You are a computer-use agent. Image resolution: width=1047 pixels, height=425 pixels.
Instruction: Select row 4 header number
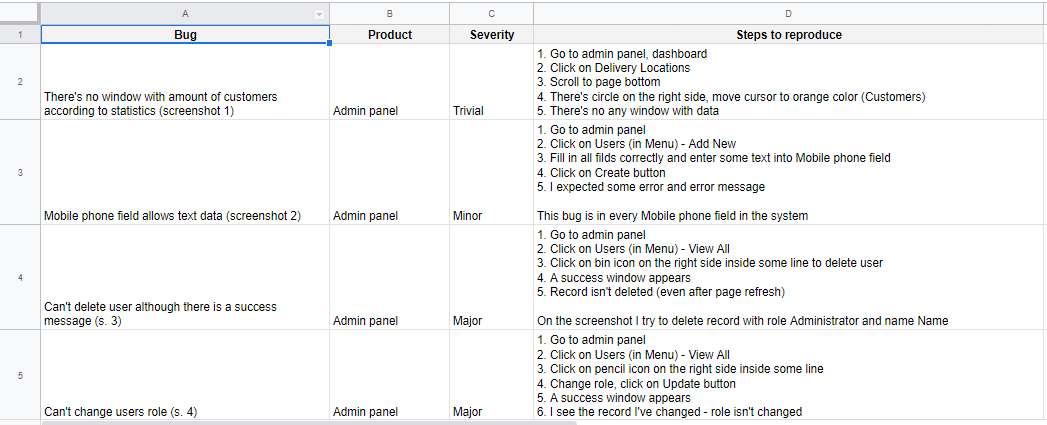19,277
